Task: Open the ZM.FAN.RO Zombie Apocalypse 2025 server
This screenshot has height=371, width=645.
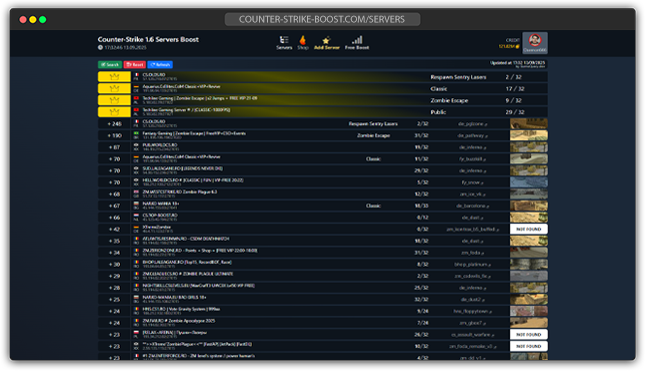Action: pos(179,321)
